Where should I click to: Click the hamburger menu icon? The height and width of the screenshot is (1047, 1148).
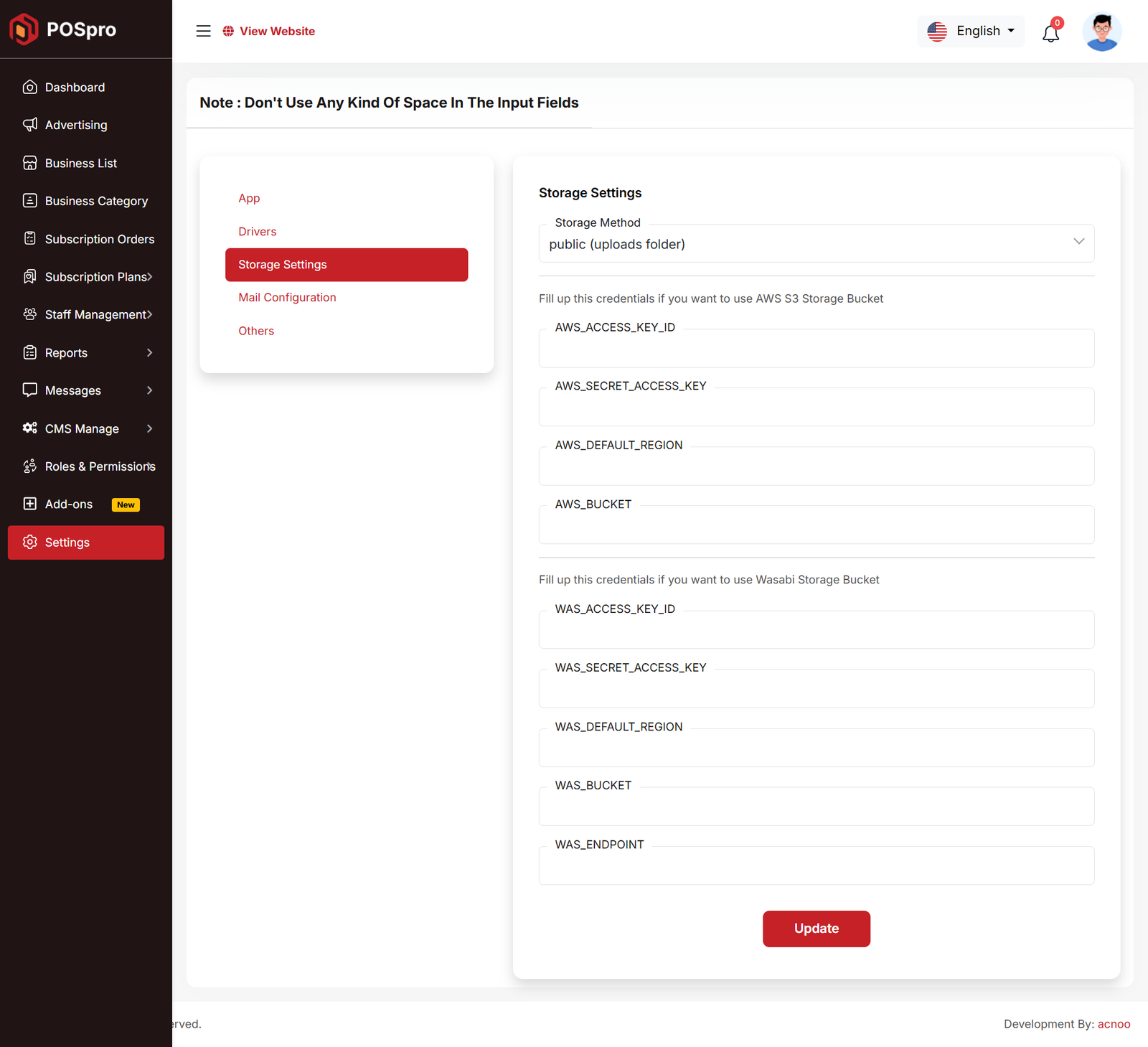tap(203, 31)
